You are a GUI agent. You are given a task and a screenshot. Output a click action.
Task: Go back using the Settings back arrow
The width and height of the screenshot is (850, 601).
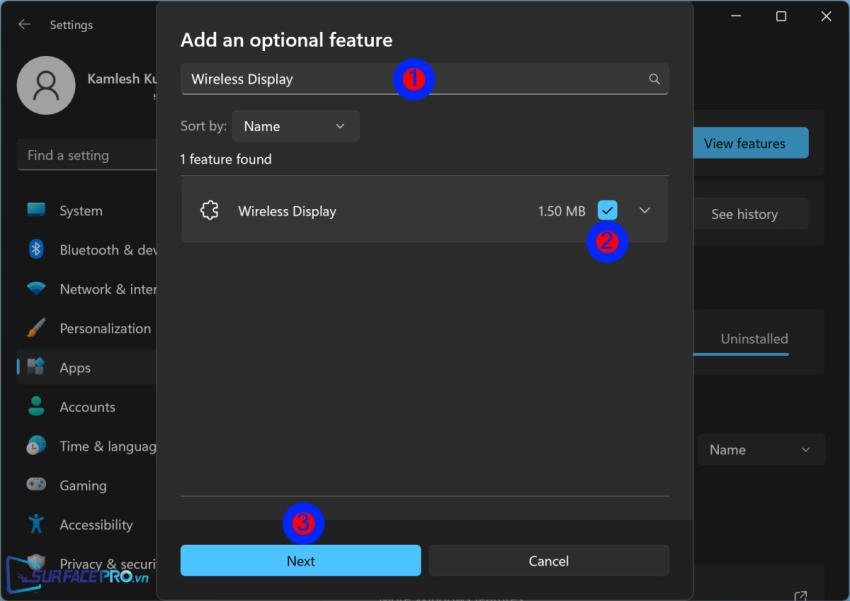(x=24, y=24)
